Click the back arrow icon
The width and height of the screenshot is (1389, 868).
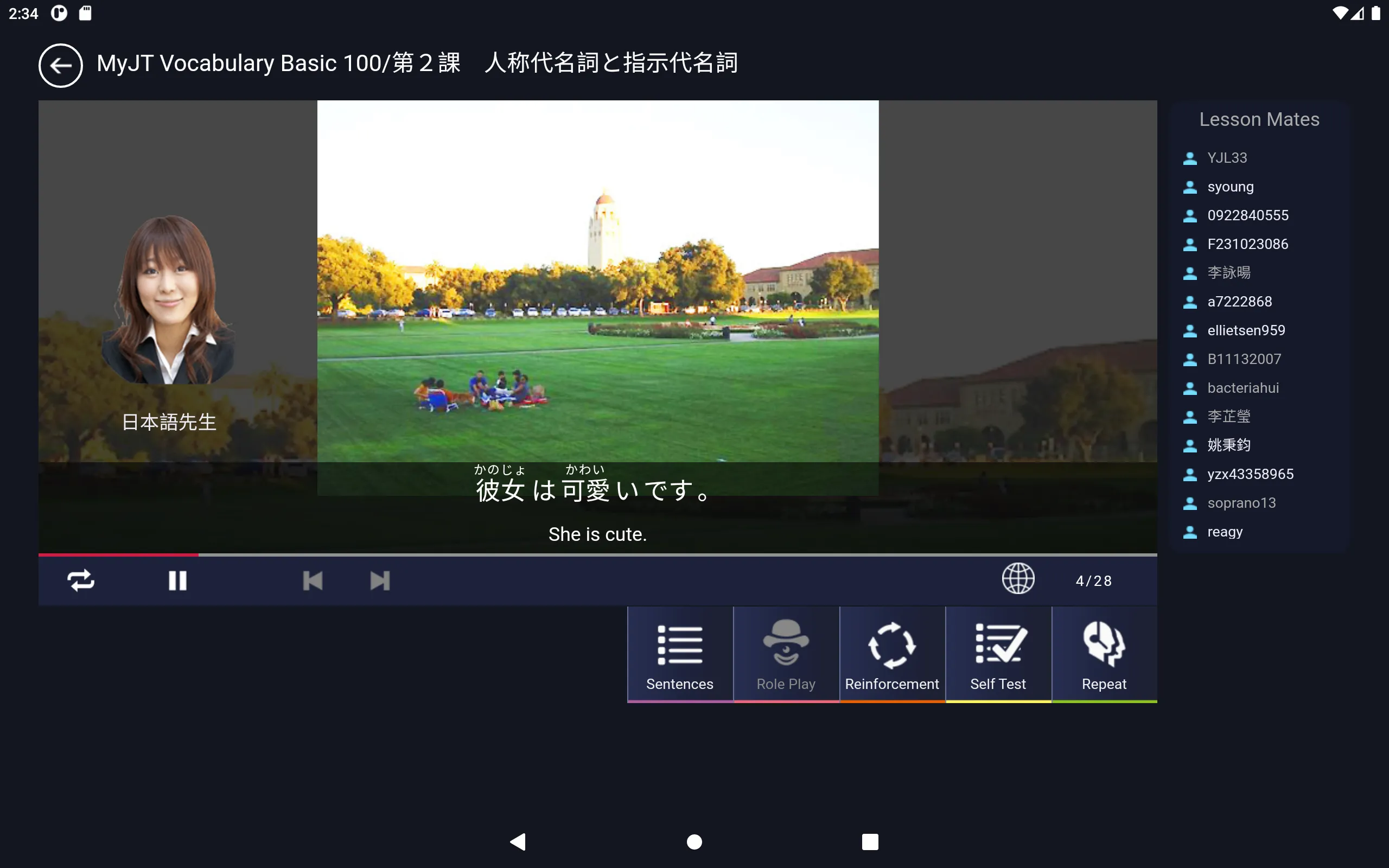click(59, 65)
